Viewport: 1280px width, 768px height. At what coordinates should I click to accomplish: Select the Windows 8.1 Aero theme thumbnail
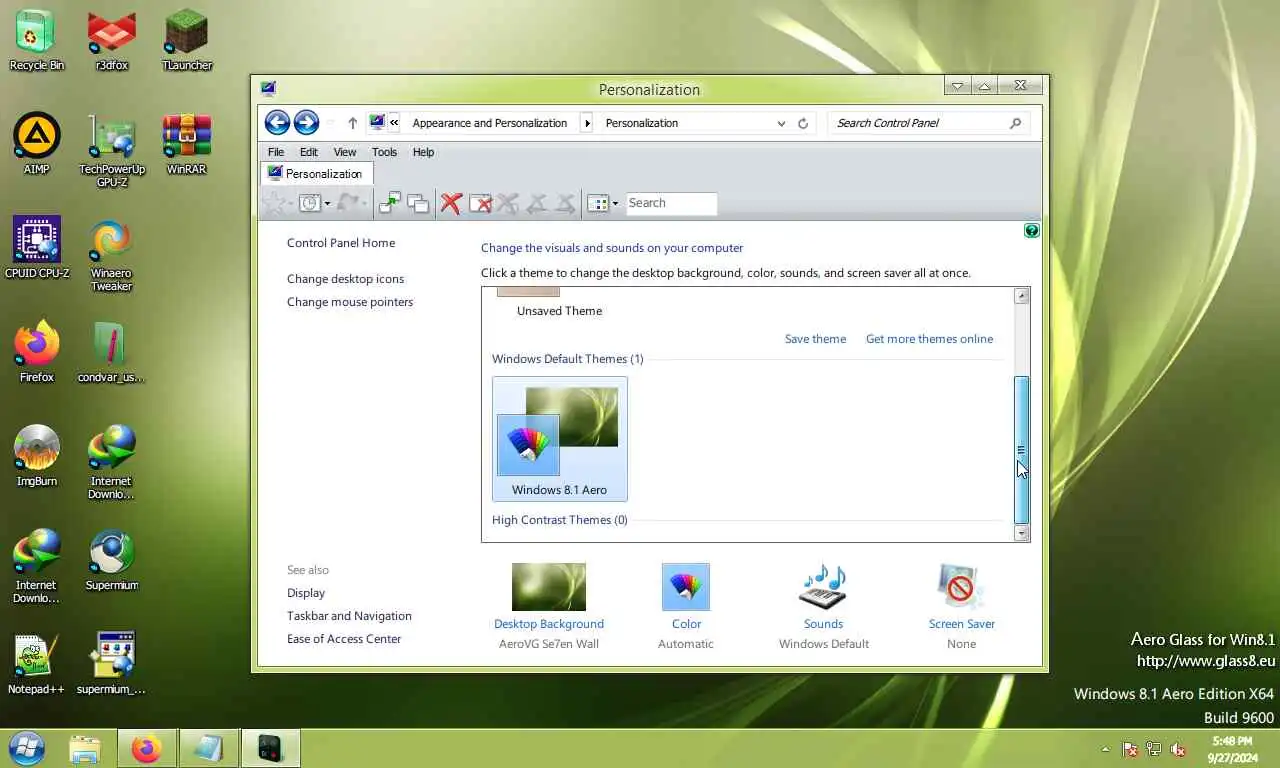560,439
